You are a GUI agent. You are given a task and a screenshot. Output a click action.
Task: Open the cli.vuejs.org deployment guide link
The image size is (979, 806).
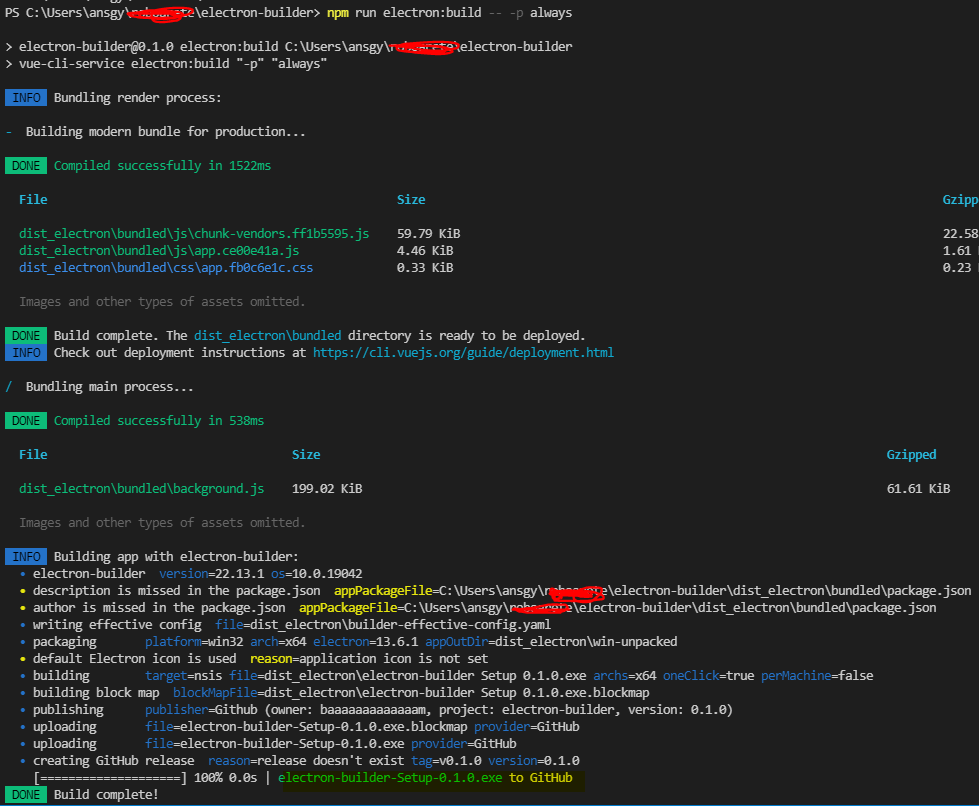pos(463,353)
